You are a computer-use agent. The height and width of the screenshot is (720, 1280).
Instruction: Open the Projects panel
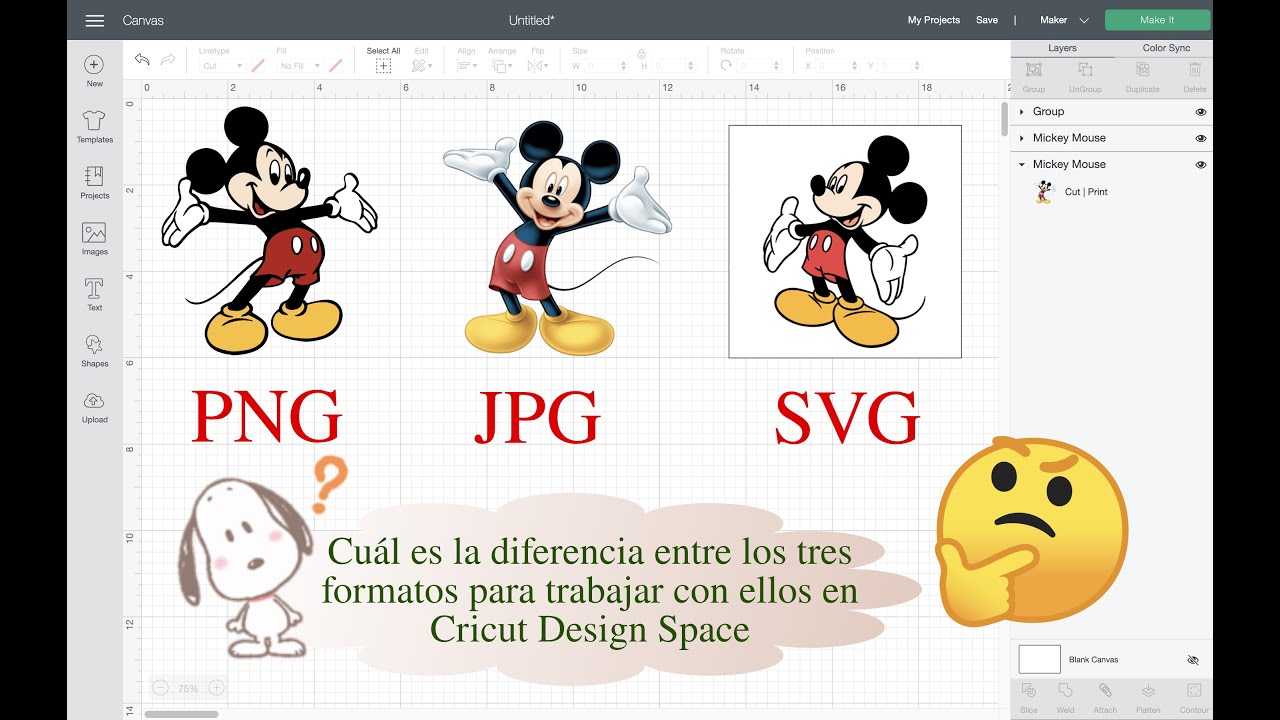[94, 183]
